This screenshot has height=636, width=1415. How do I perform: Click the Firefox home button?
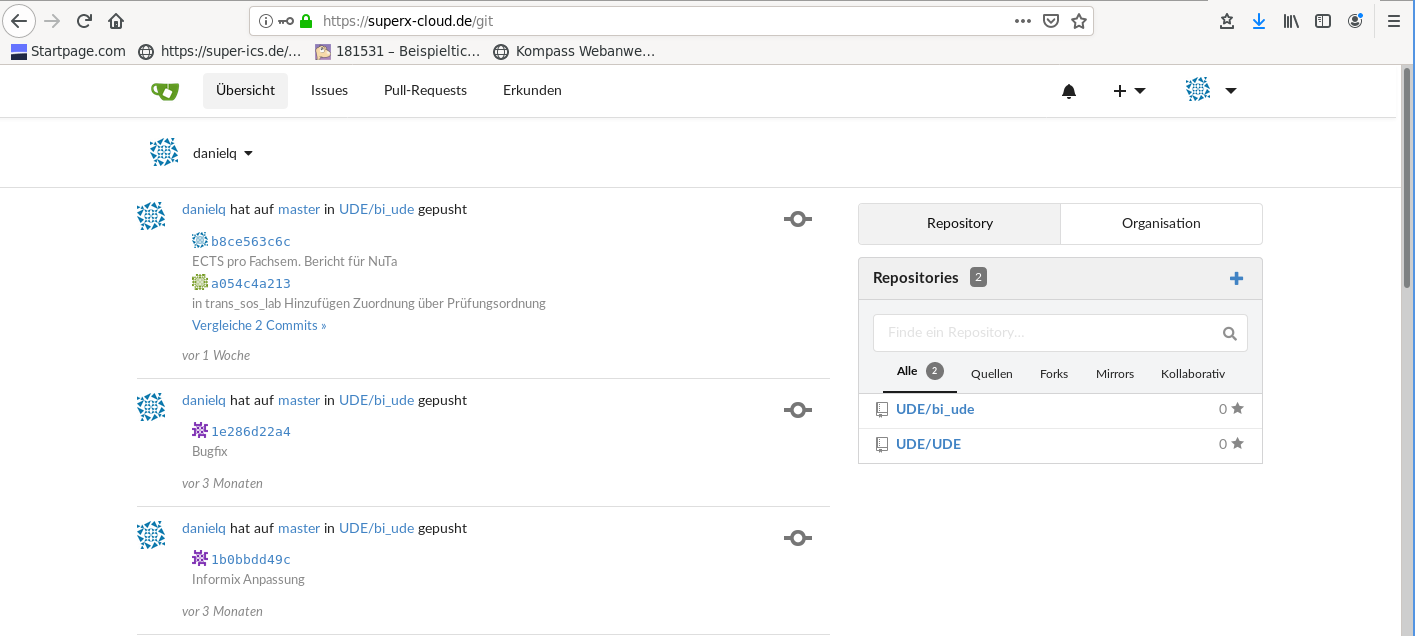(116, 21)
